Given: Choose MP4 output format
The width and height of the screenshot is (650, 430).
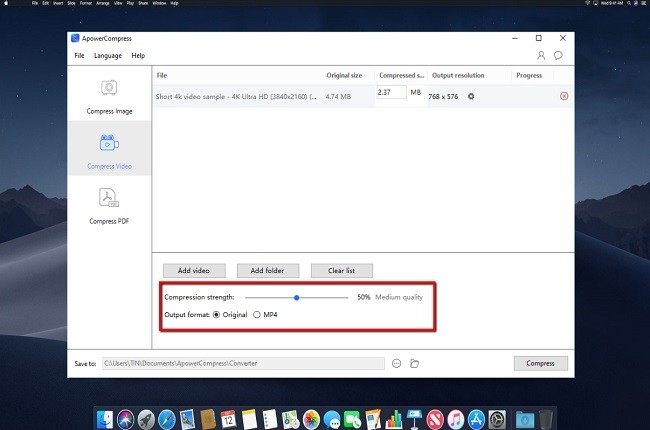Looking at the screenshot, I should [256, 315].
